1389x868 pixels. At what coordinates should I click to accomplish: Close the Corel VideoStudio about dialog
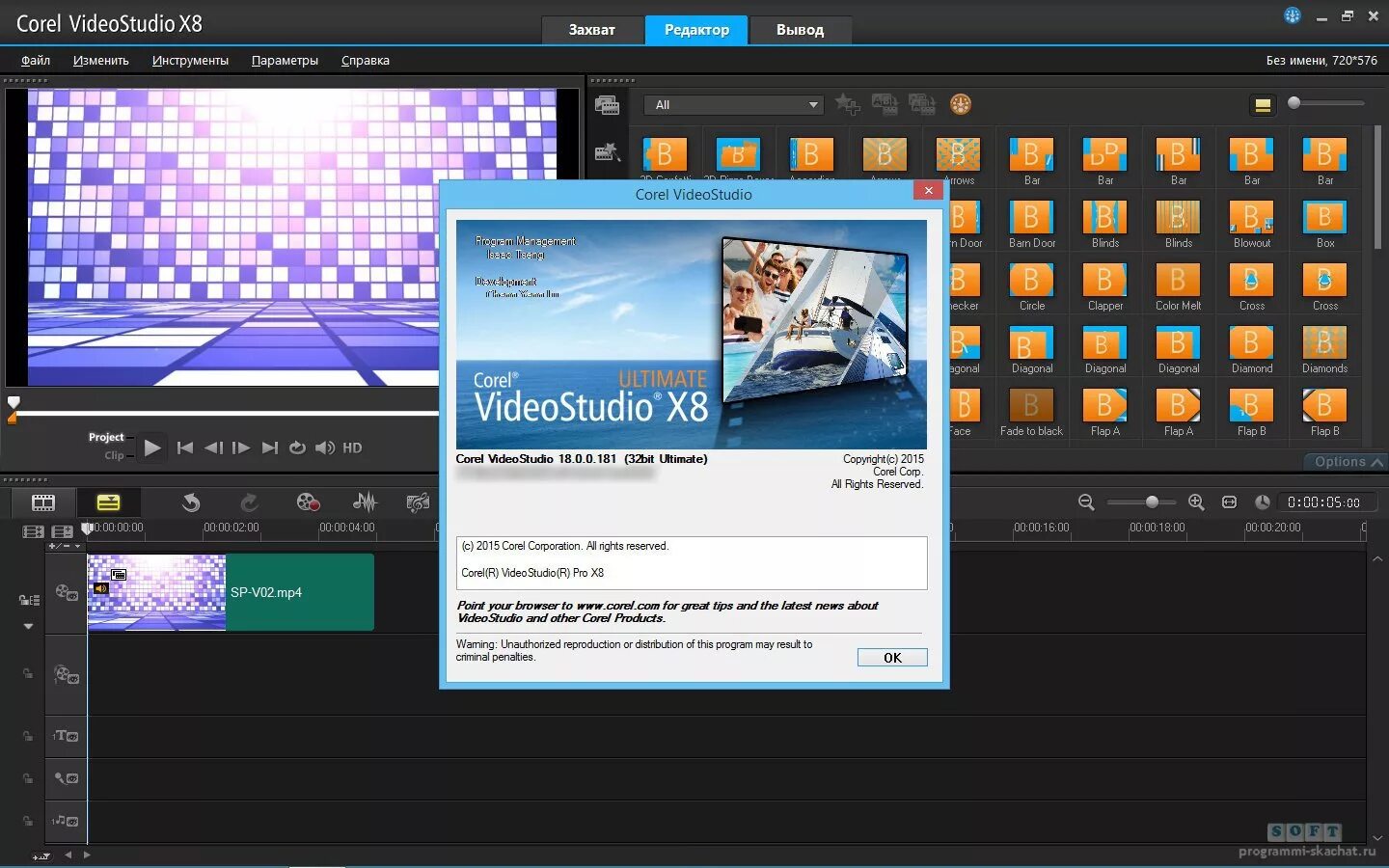(928, 190)
